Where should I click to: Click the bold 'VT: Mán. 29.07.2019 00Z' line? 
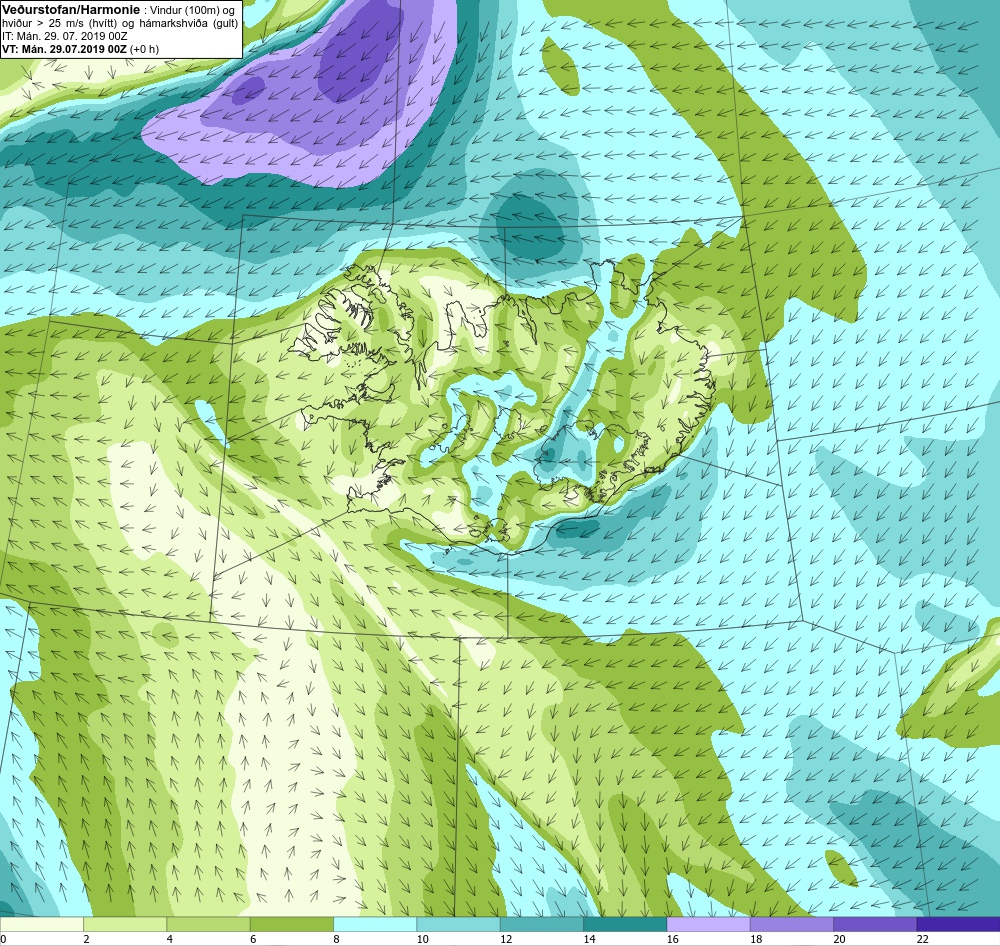pyautogui.click(x=65, y=49)
